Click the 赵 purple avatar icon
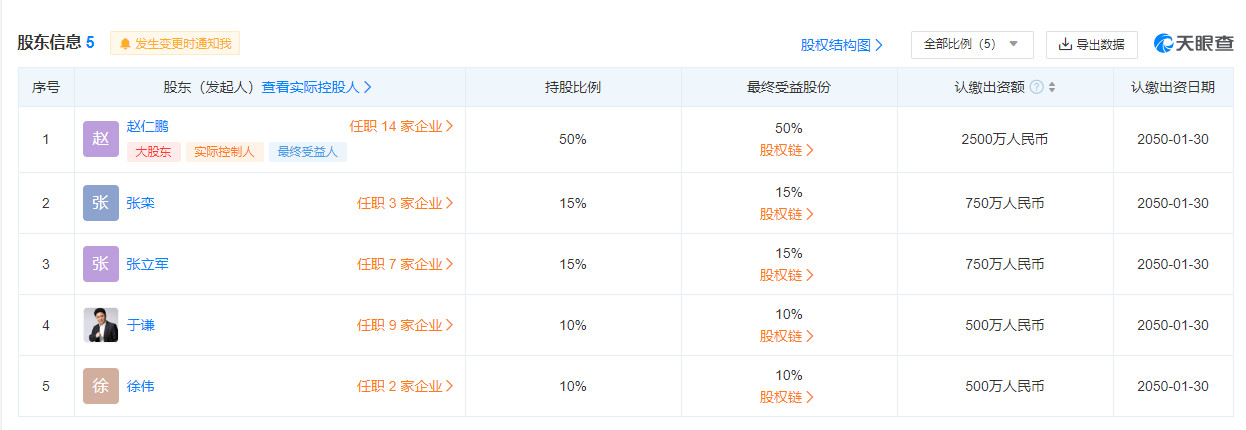Image resolution: width=1246 pixels, height=430 pixels. click(101, 139)
